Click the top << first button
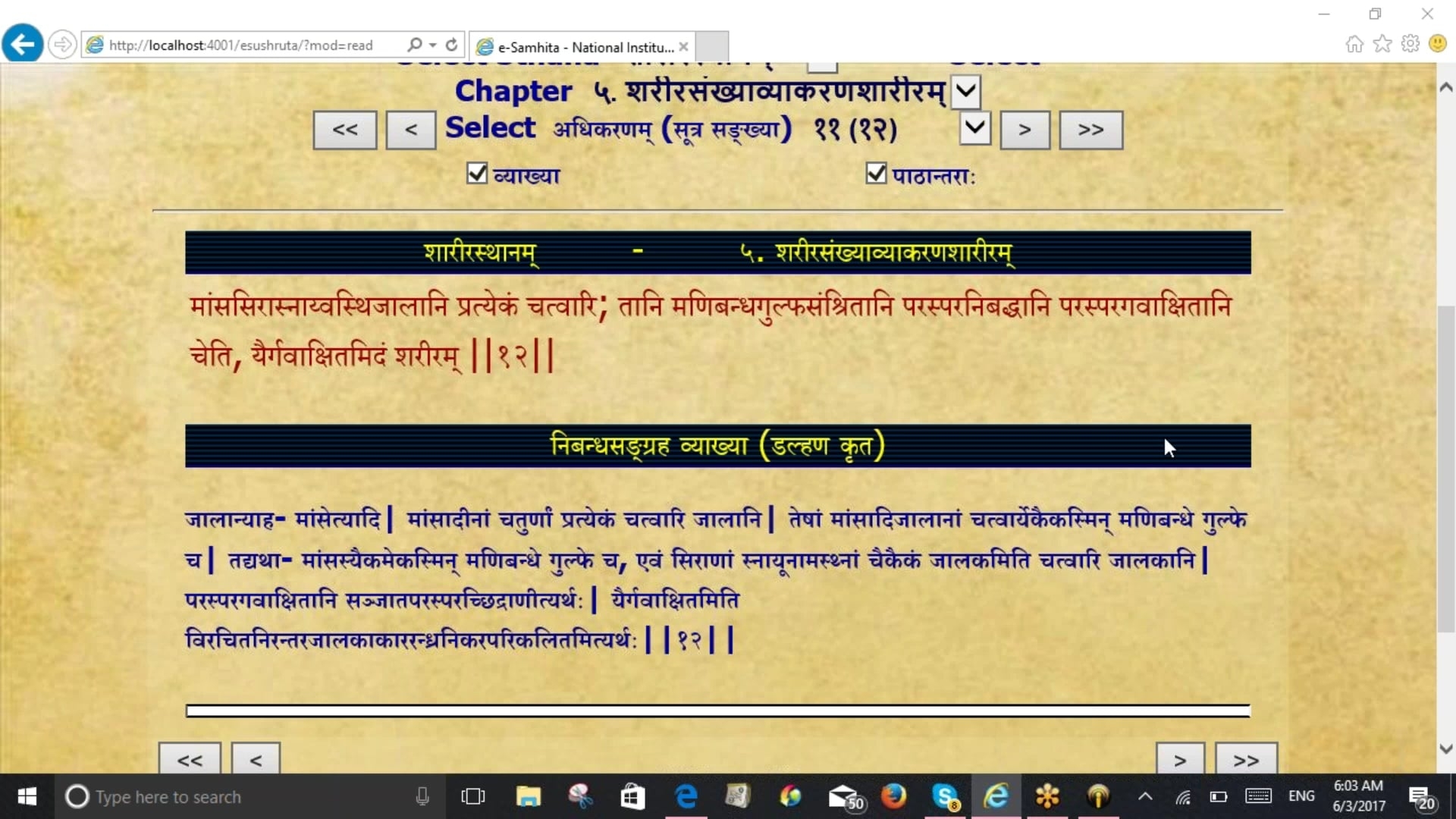Screen dimensions: 1456x819 pyautogui.click(x=345, y=130)
